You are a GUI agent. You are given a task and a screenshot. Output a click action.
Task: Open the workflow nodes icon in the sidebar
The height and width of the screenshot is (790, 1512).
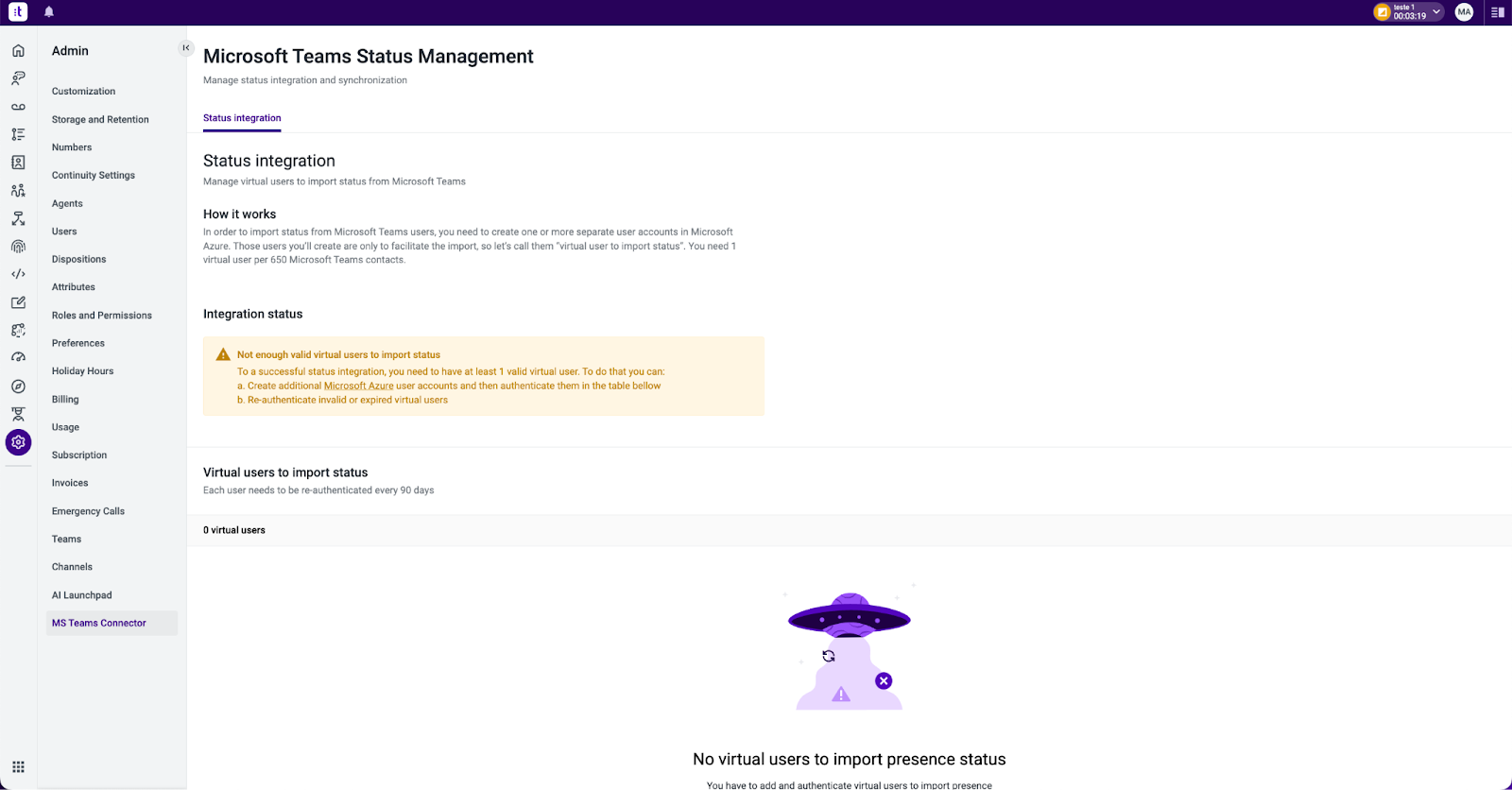18,330
